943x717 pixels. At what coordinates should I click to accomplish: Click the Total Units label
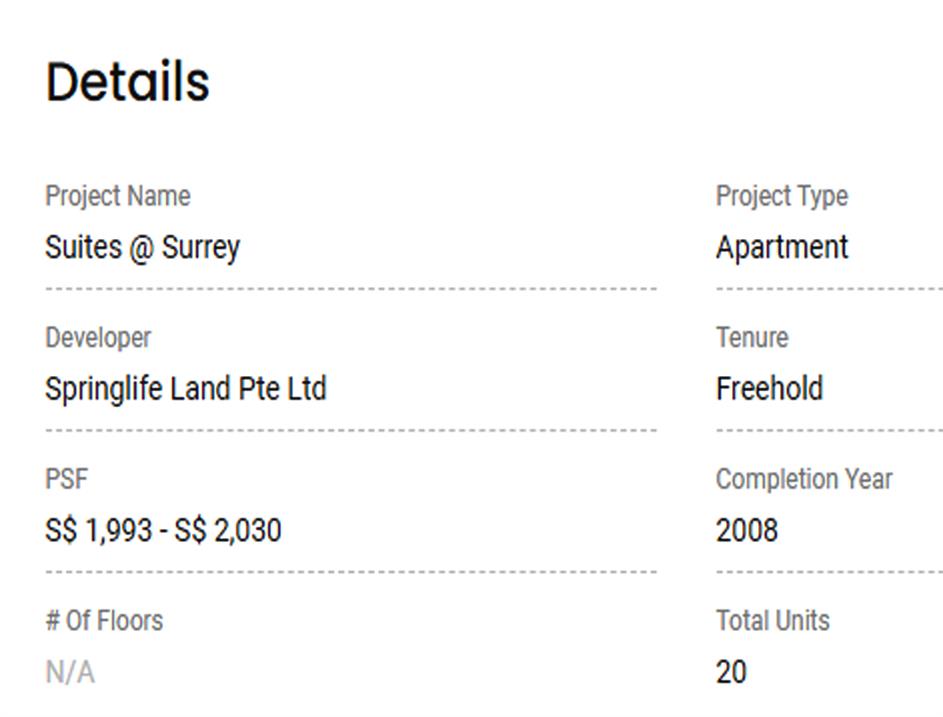[772, 621]
